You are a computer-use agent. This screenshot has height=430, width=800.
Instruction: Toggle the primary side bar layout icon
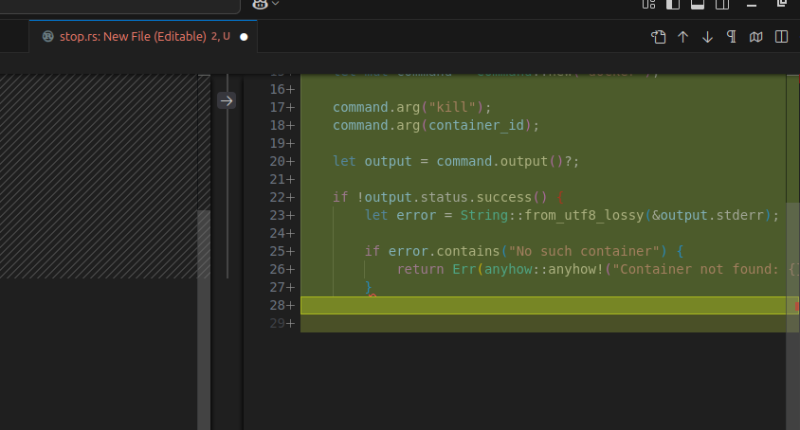tap(673, 4)
